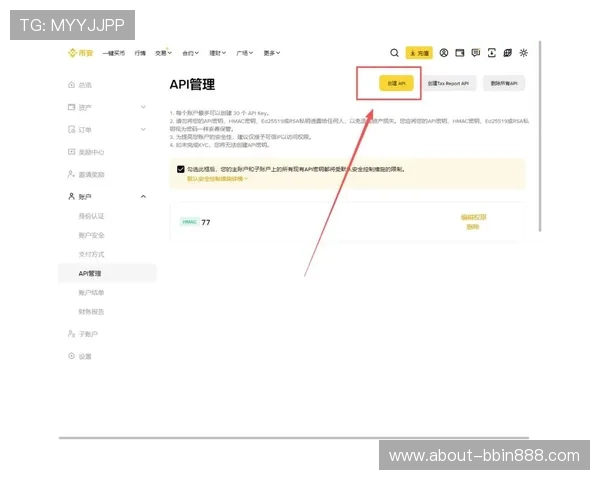Open the search magnifier icon

pyautogui.click(x=394, y=53)
